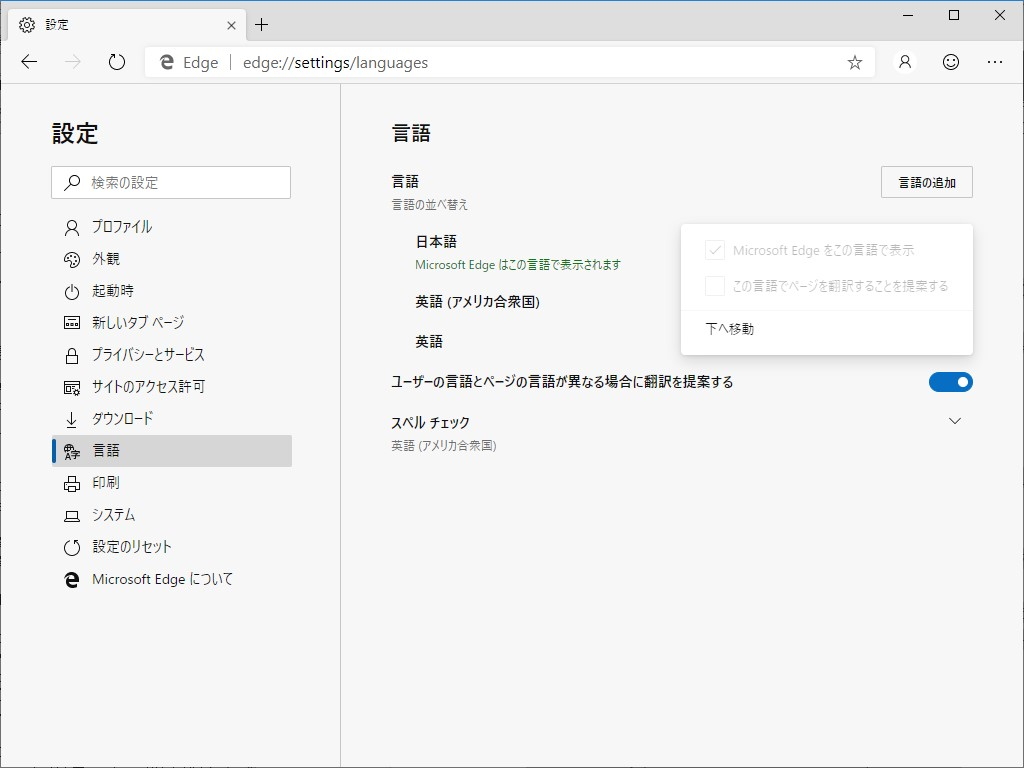Open Microsoft Edge について page
The width and height of the screenshot is (1024, 768).
(x=160, y=579)
